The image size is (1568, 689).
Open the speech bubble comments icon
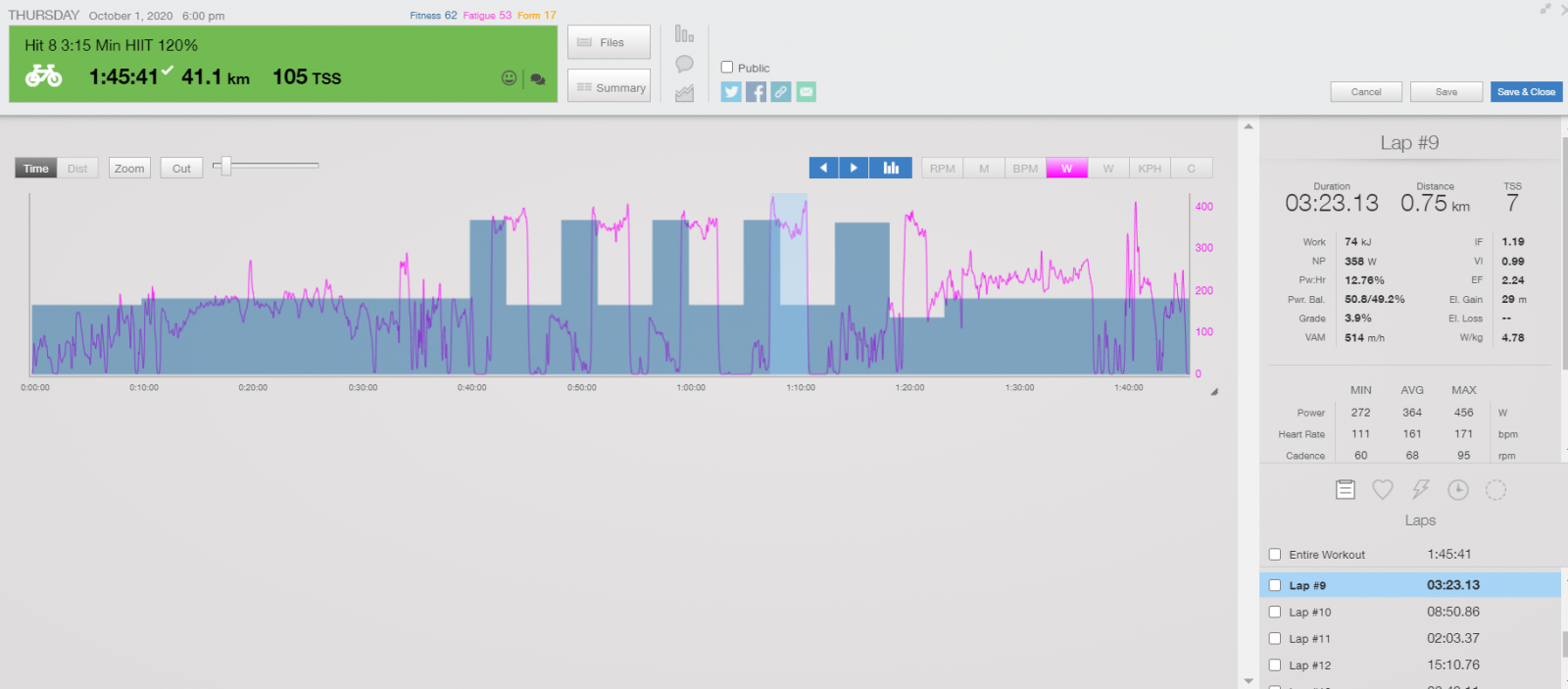click(684, 64)
